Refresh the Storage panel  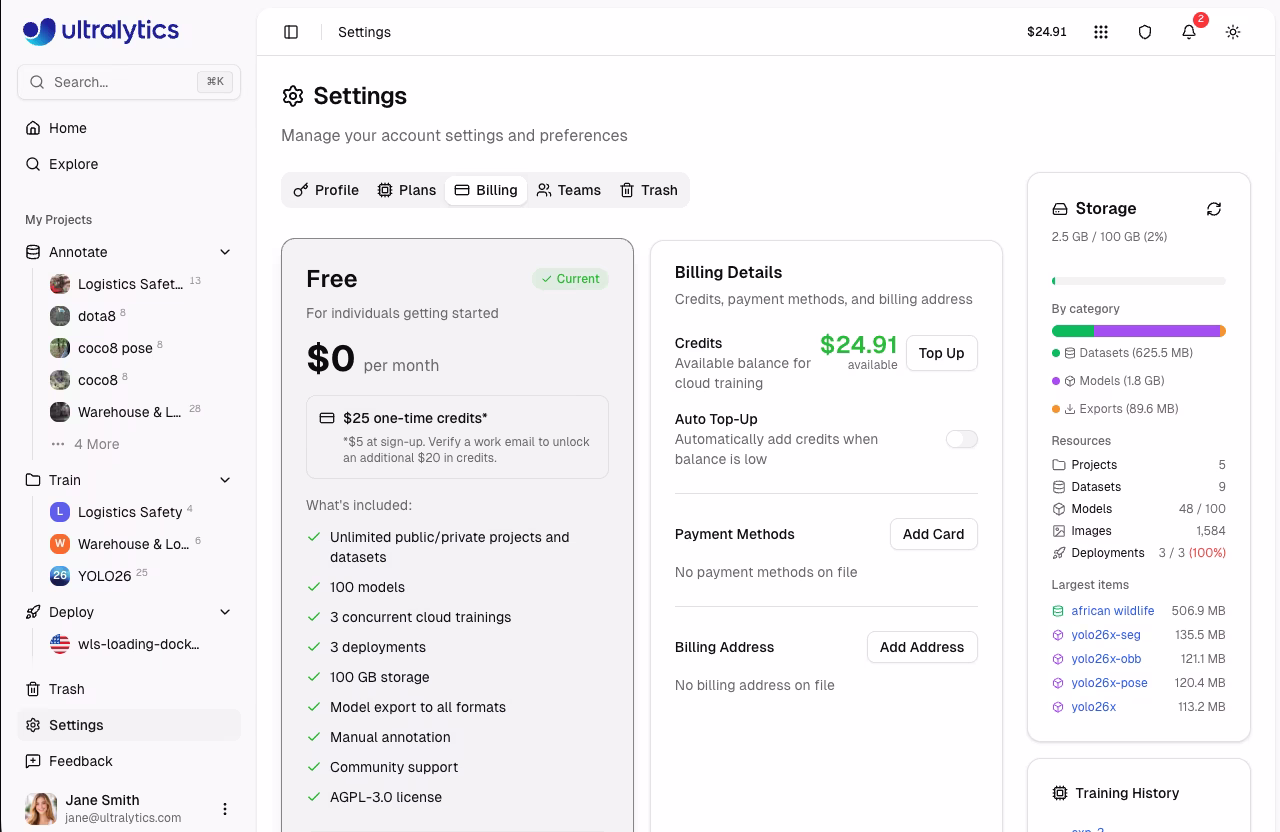point(1214,209)
